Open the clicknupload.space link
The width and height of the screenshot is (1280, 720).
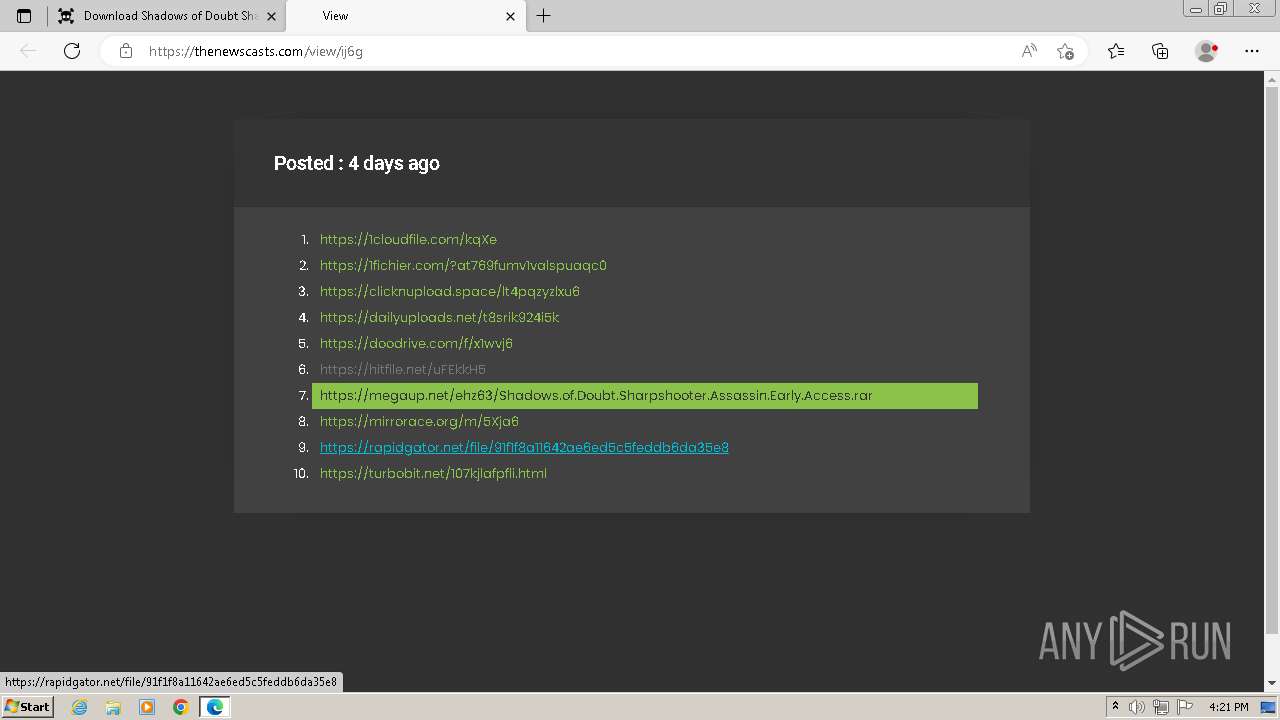point(450,292)
